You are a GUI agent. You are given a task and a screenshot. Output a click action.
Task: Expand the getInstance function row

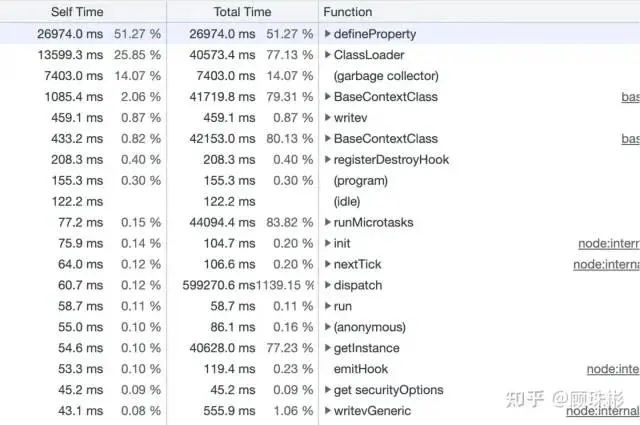click(x=328, y=349)
